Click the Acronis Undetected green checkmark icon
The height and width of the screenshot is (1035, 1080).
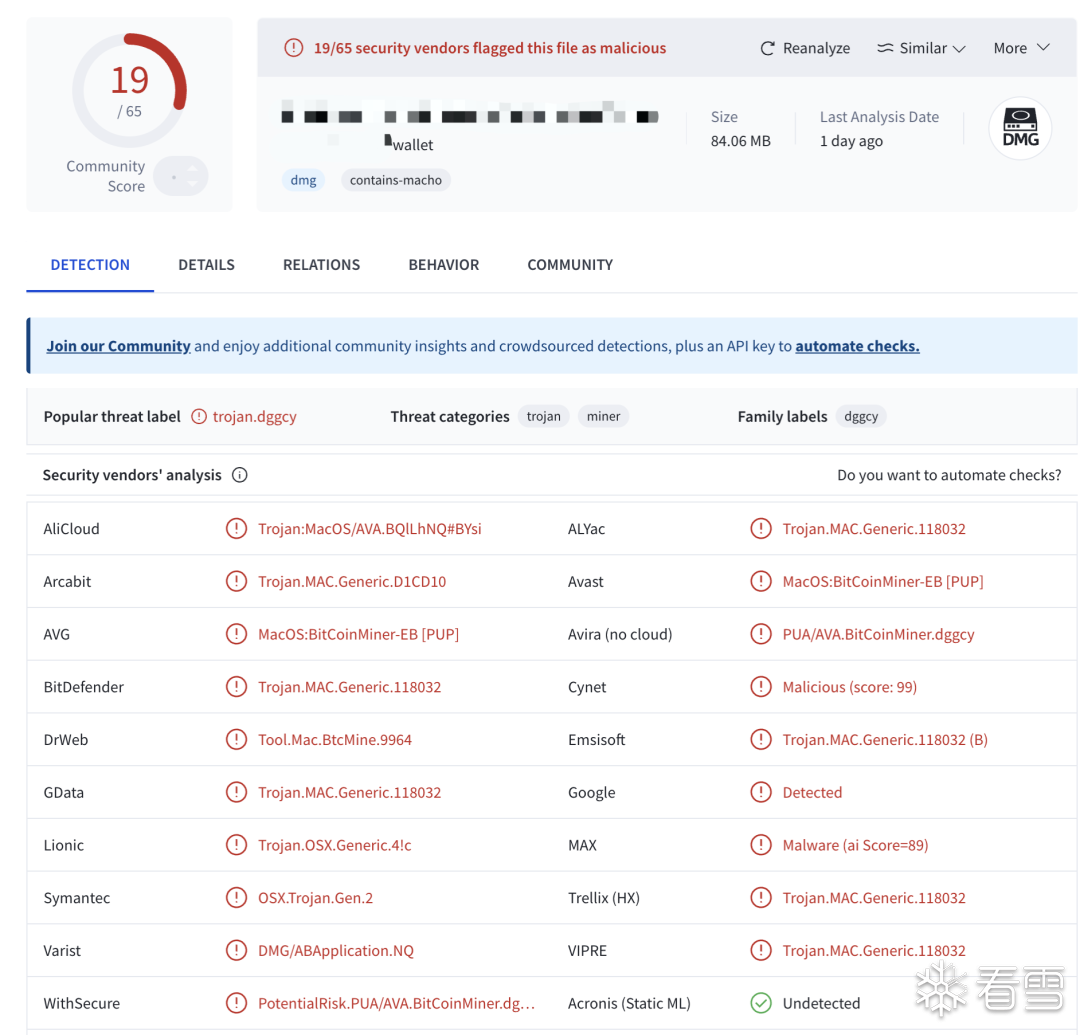(760, 1003)
